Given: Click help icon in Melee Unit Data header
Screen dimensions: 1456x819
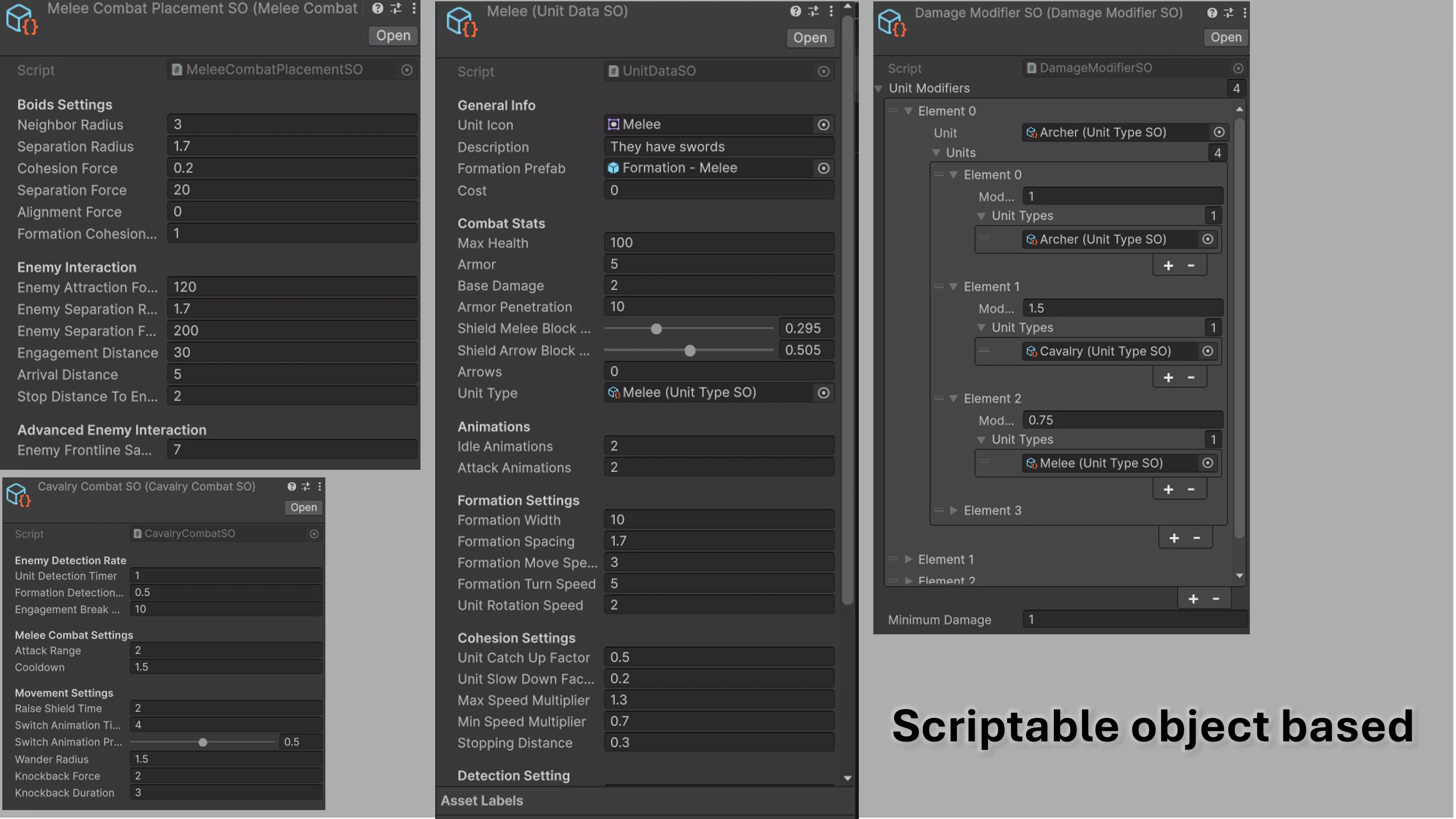Looking at the screenshot, I should [x=795, y=11].
